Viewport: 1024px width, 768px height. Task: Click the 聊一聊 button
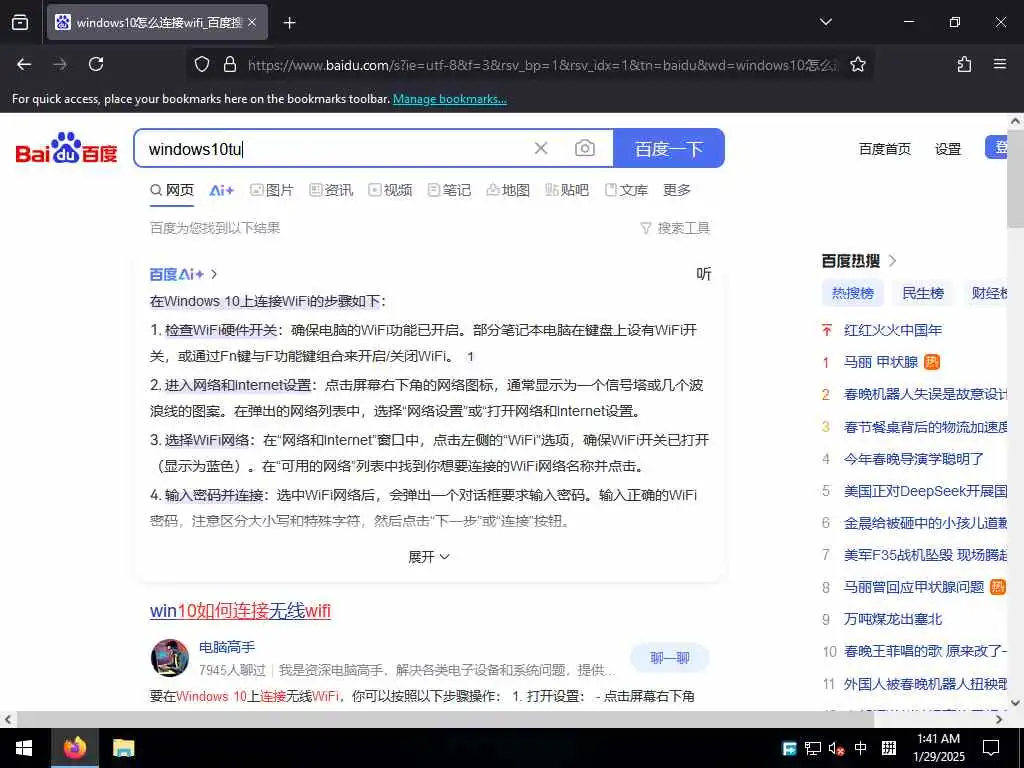click(669, 658)
